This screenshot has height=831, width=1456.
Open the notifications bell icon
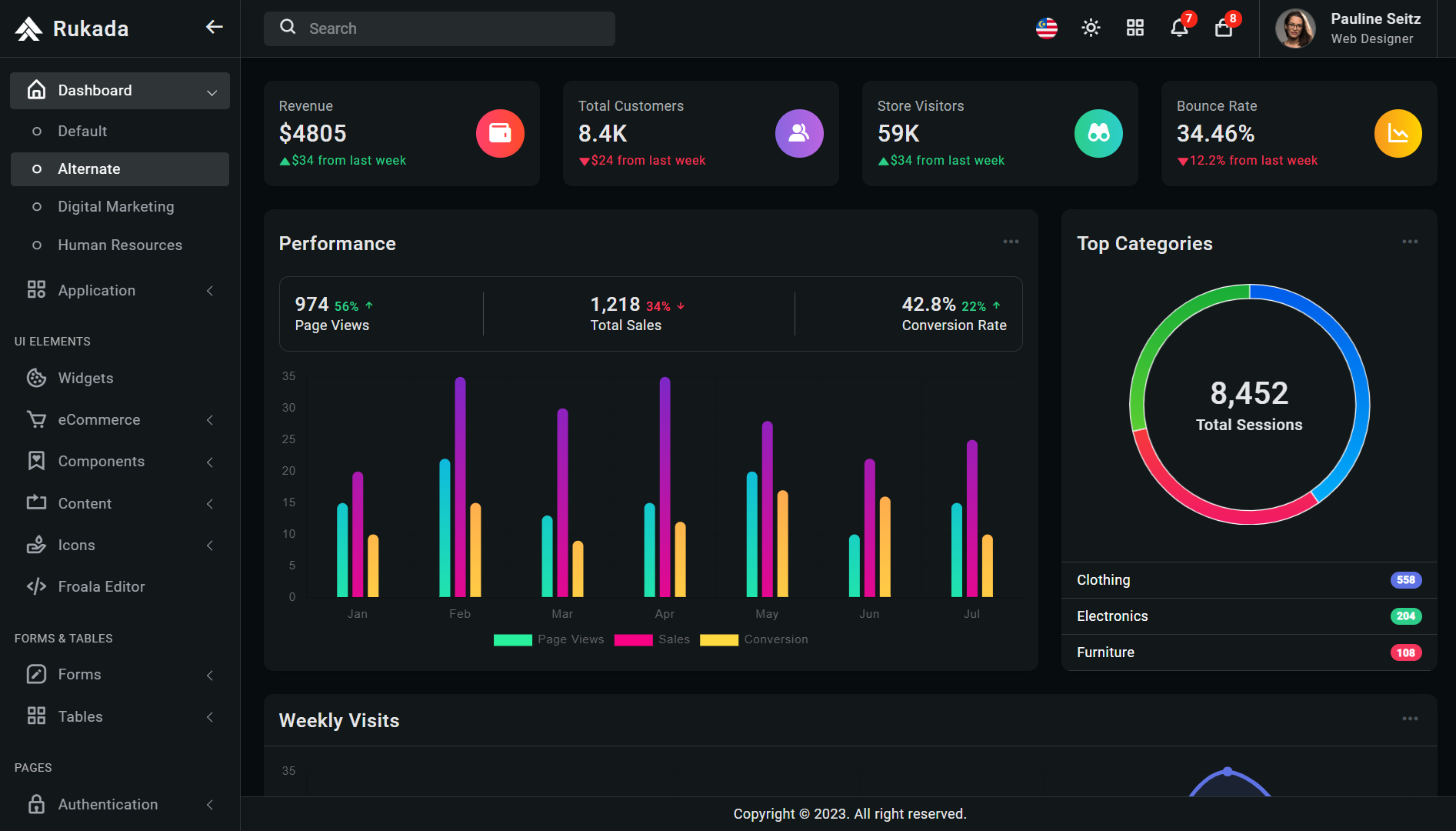coord(1179,28)
